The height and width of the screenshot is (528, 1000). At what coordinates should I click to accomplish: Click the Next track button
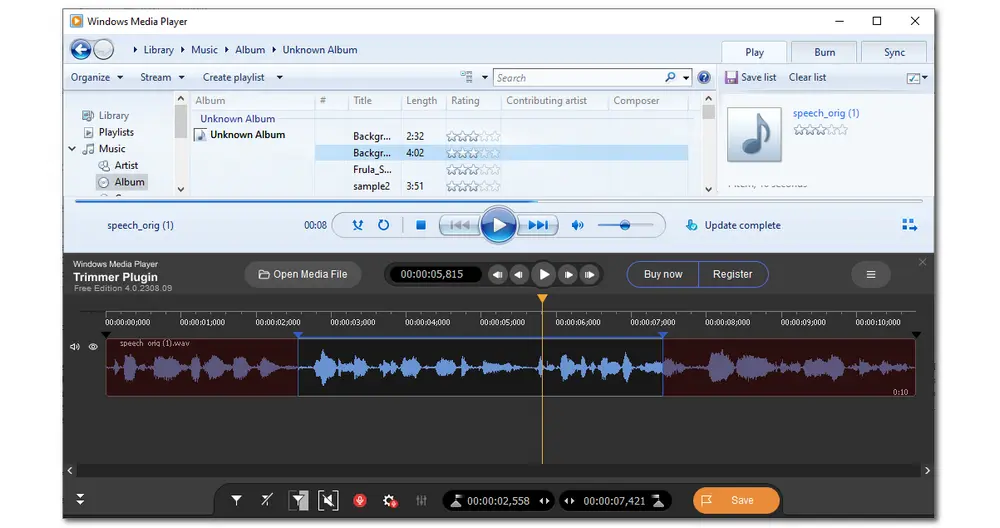click(538, 225)
